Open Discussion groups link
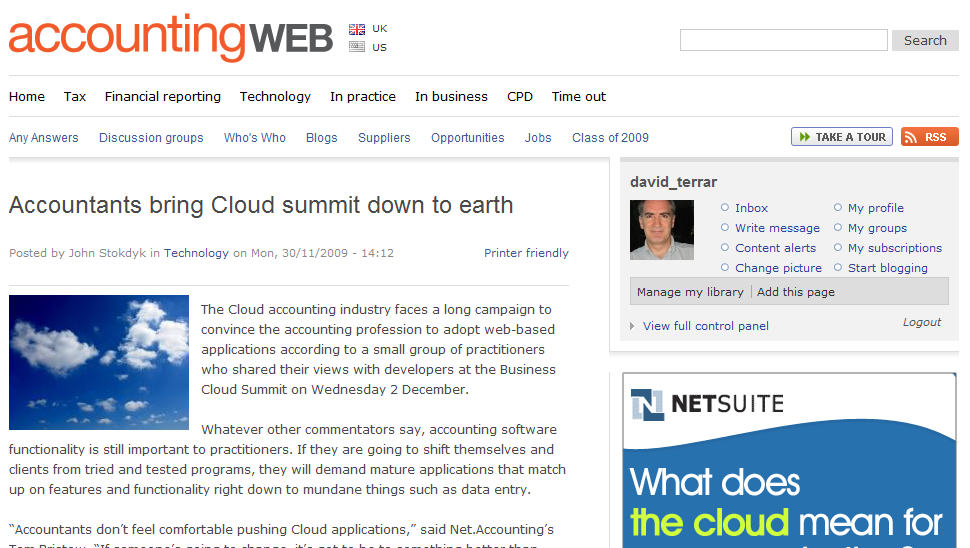The width and height of the screenshot is (970, 548). click(x=151, y=138)
